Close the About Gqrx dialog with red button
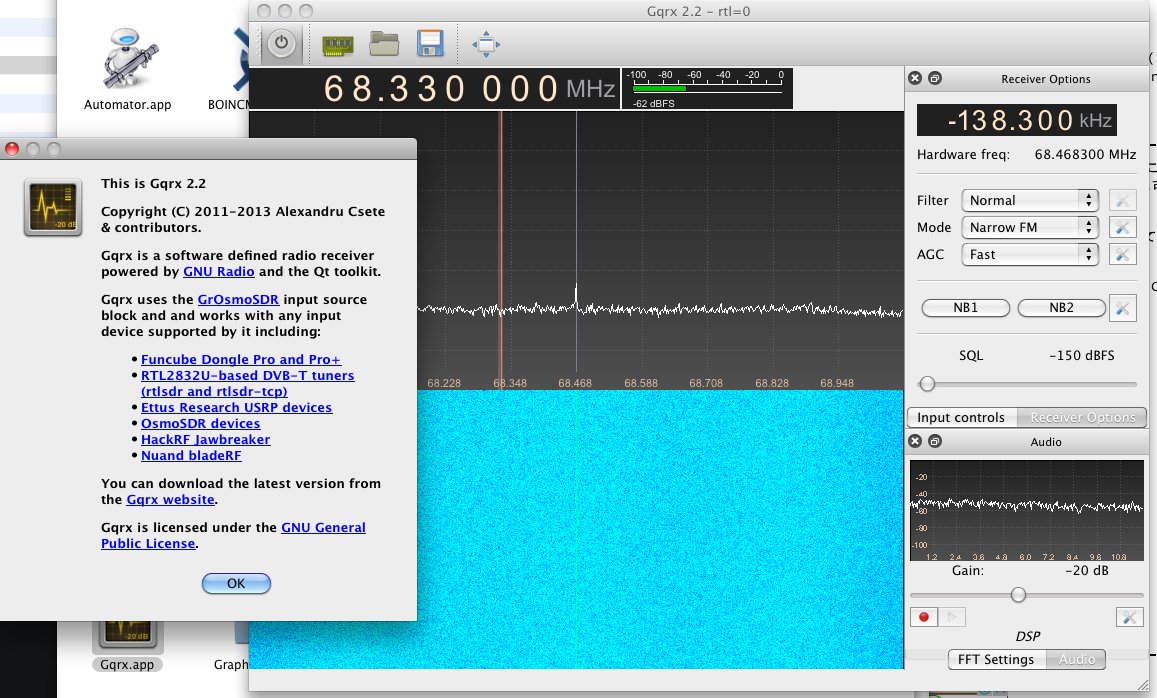 coord(12,149)
